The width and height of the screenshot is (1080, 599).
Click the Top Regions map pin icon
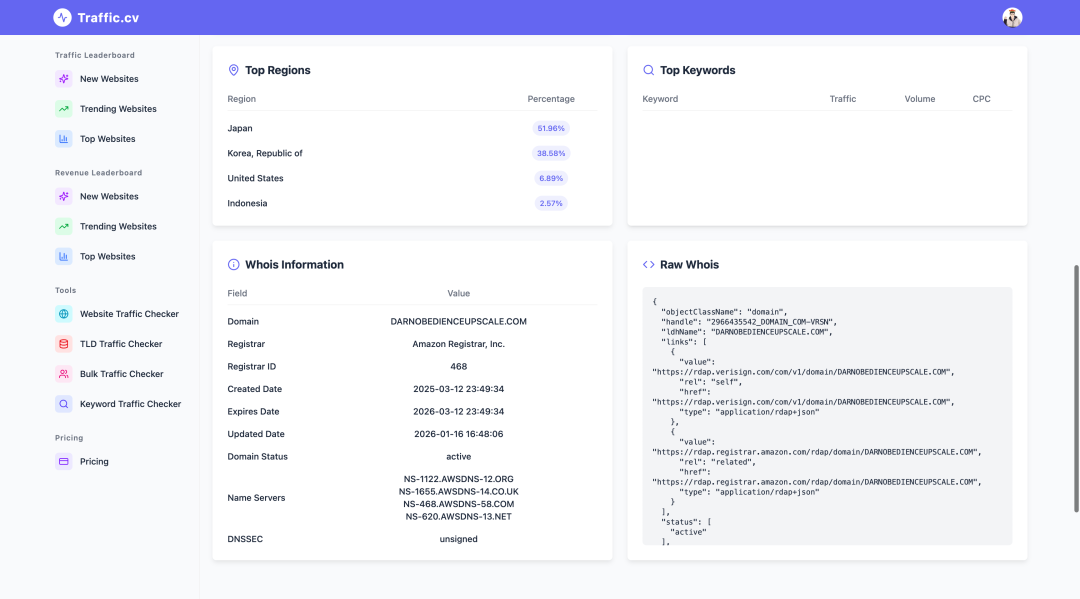point(233,70)
